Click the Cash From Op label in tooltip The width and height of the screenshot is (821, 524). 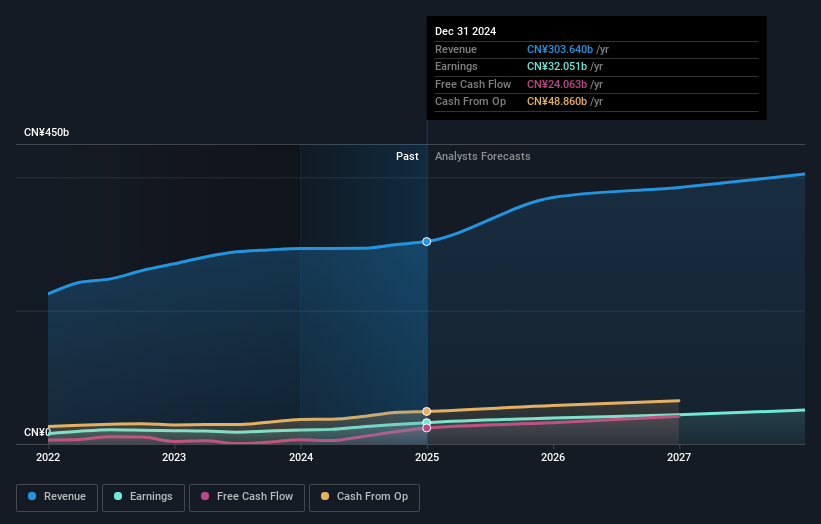(470, 102)
